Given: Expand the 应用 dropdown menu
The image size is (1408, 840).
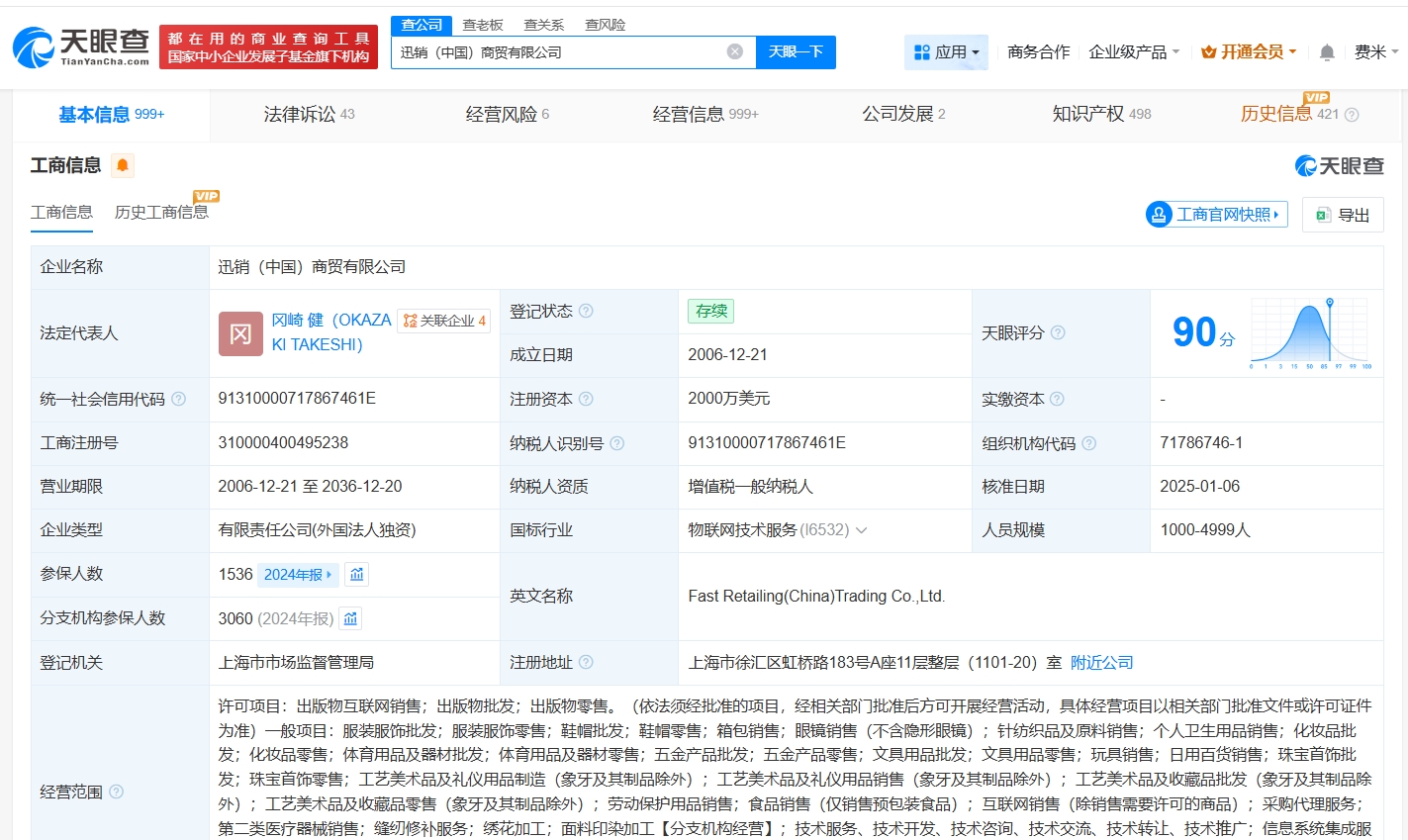Looking at the screenshot, I should click(x=946, y=52).
